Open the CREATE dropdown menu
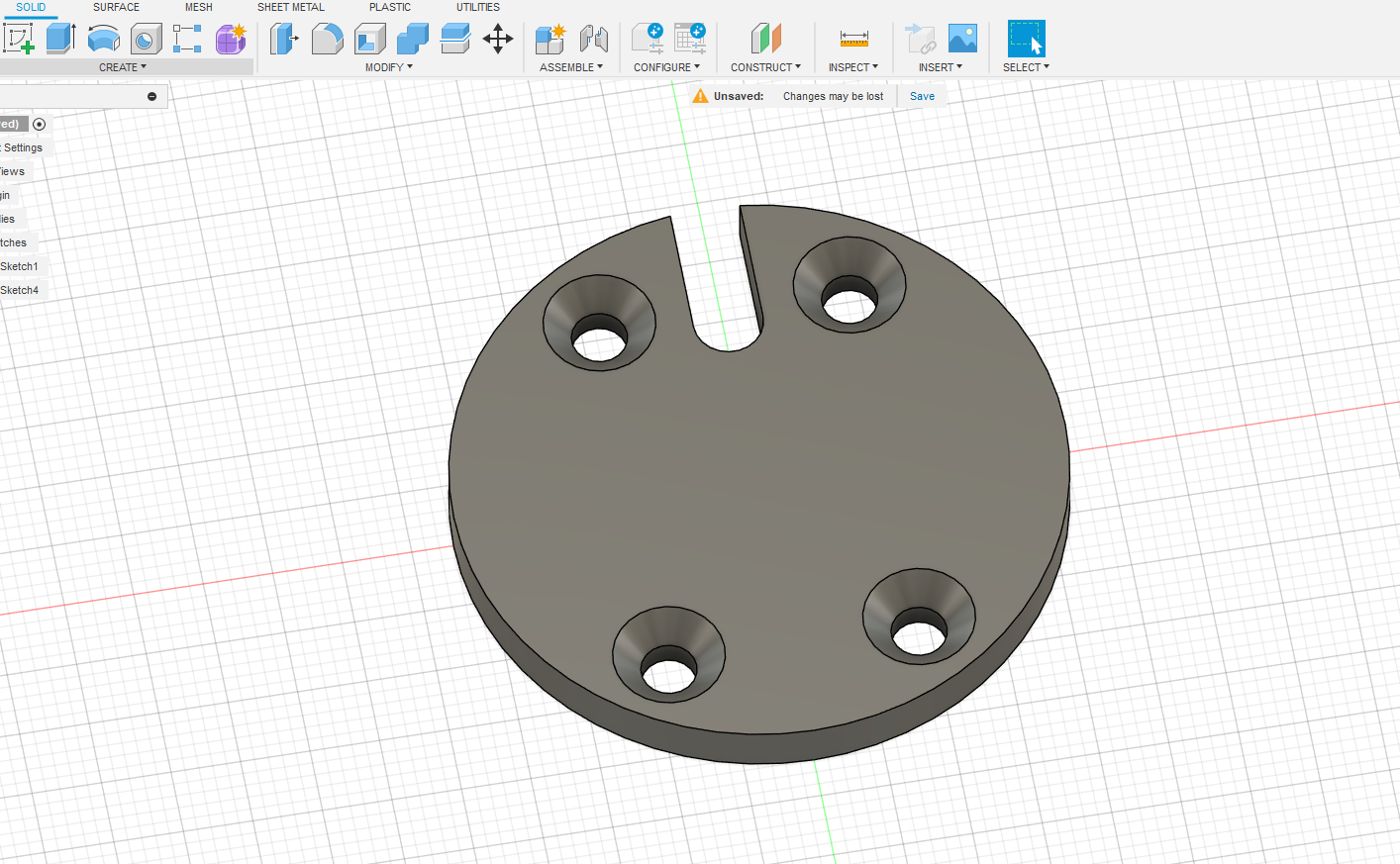This screenshot has height=864, width=1400. point(123,67)
